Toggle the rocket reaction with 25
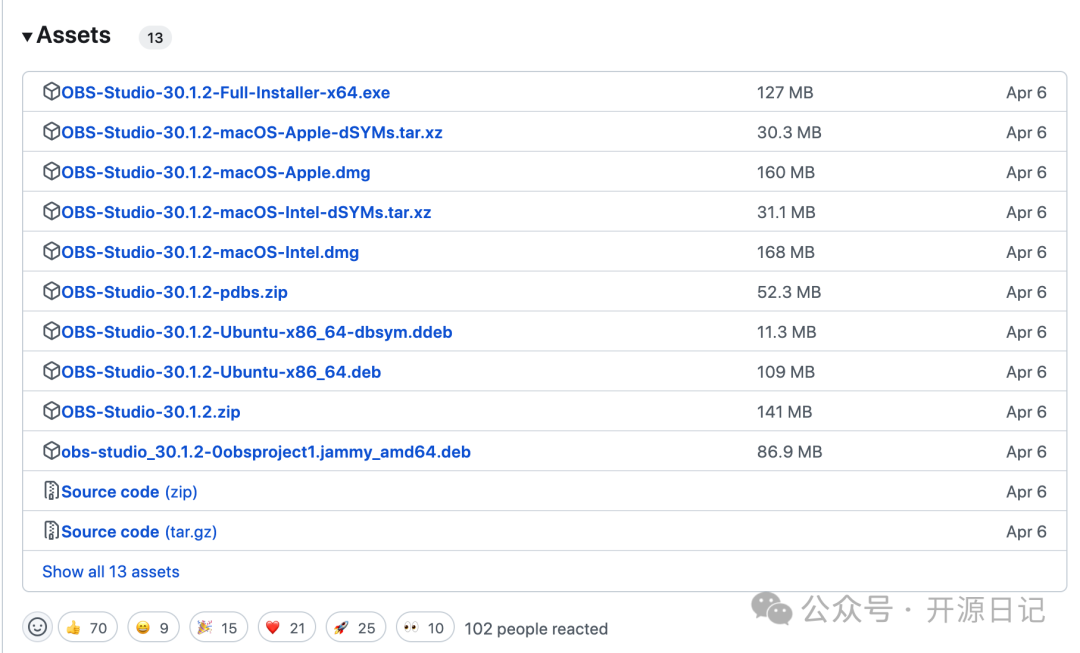The width and height of the screenshot is (1080, 653). coord(355,628)
